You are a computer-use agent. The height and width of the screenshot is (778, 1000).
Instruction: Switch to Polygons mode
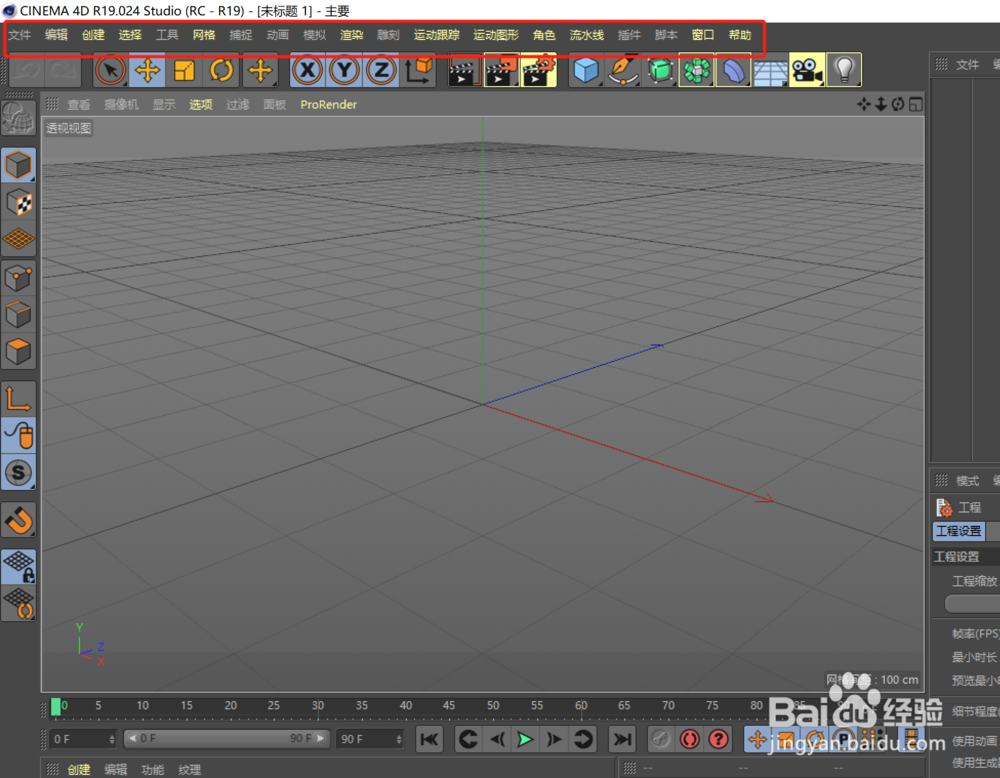click(18, 352)
